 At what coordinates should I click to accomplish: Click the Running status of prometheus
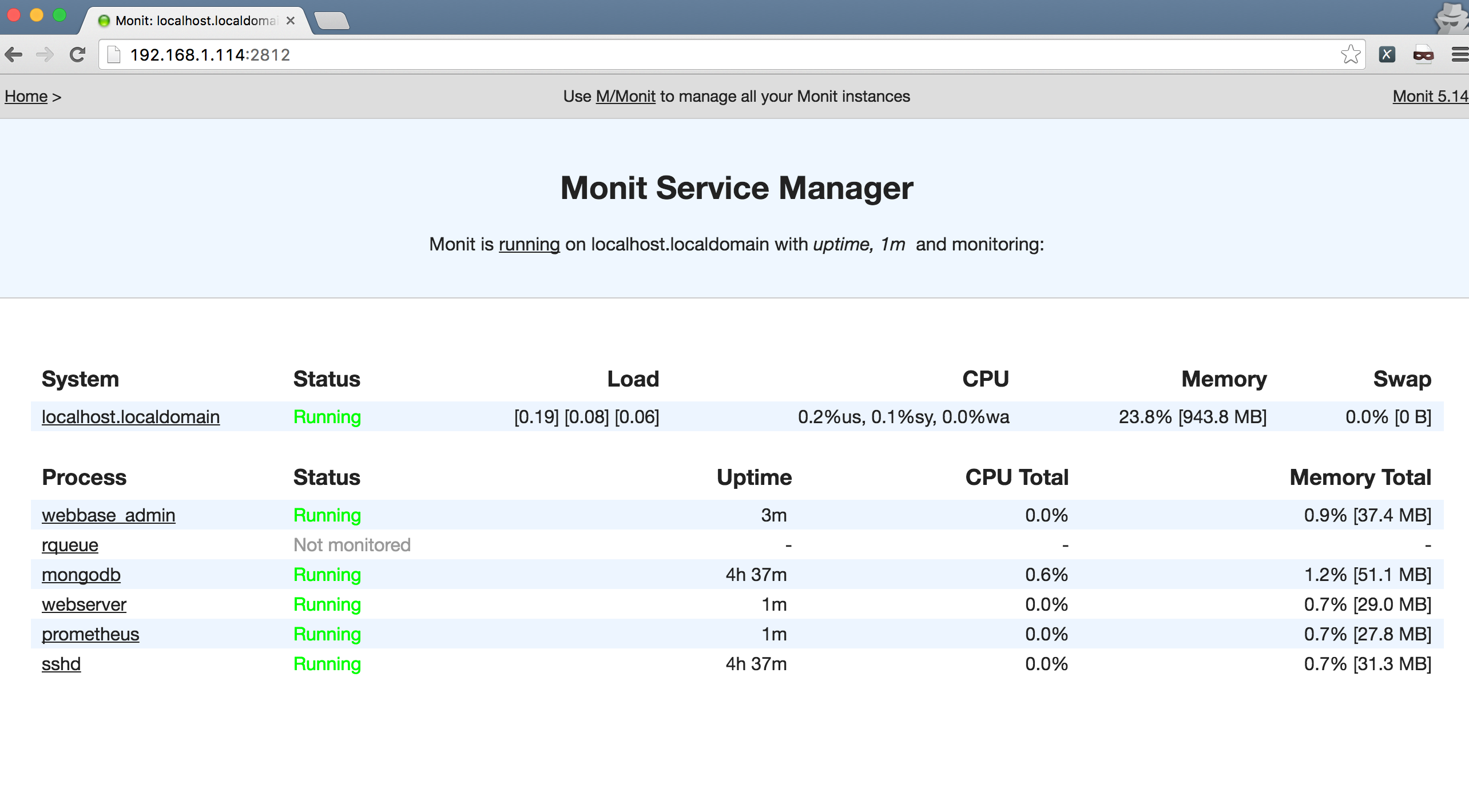tap(327, 634)
